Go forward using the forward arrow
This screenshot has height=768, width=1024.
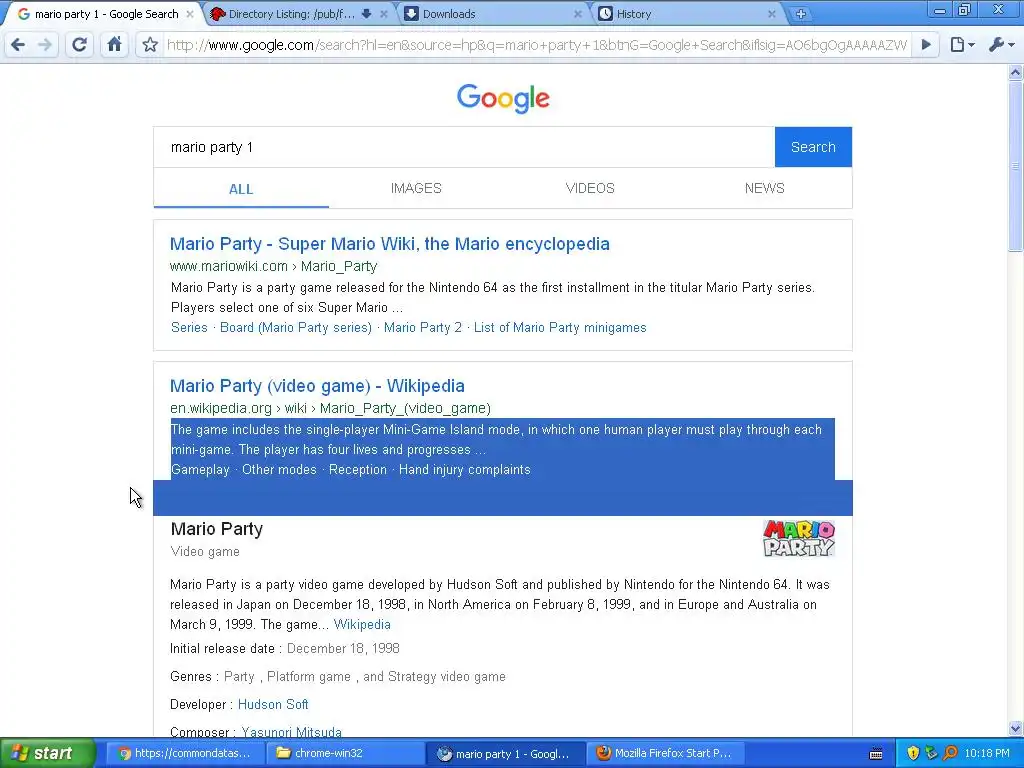pyautogui.click(x=44, y=44)
